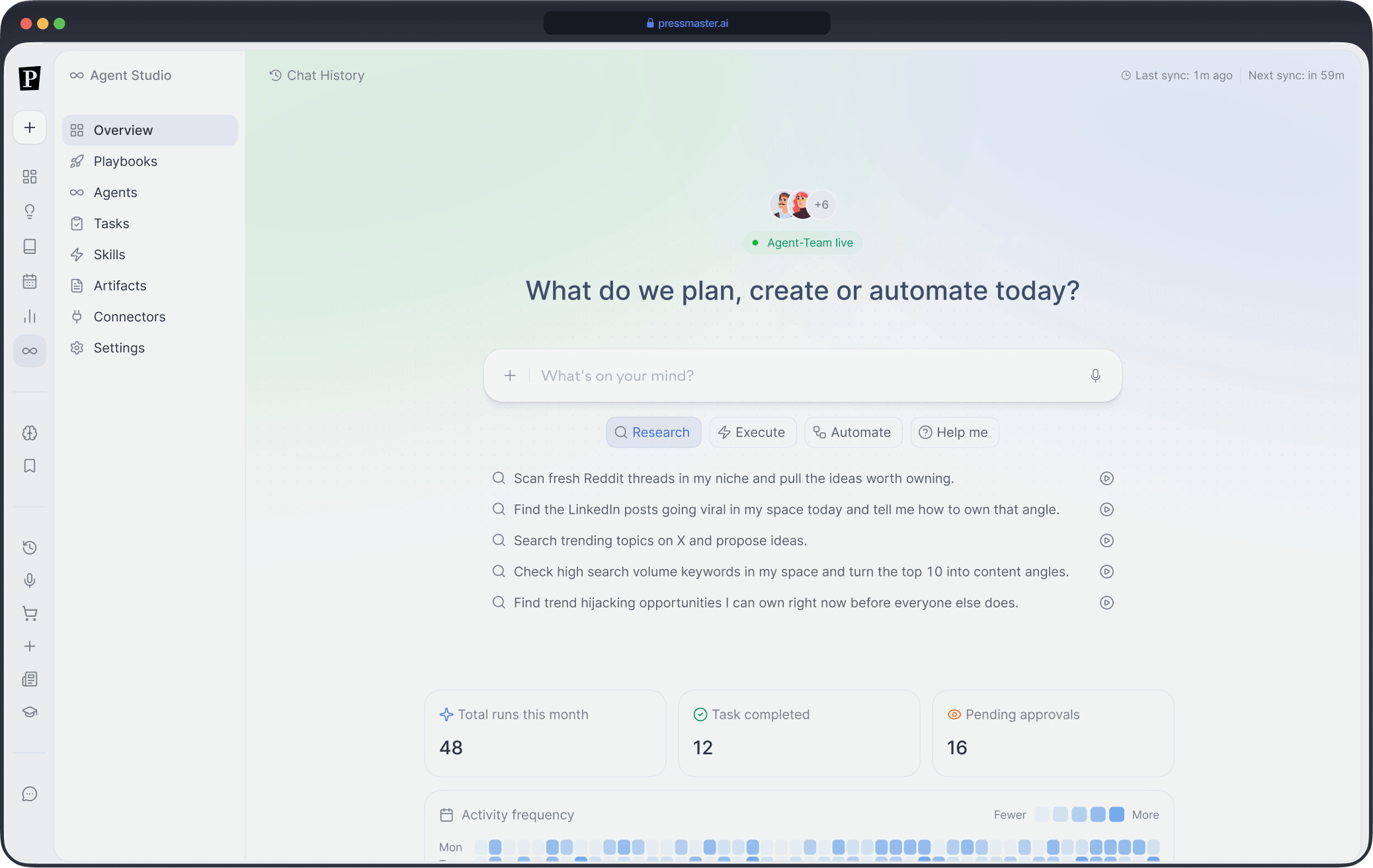This screenshot has width=1373, height=868.
Task: Open Connectors in the sidebar
Action: tap(150, 317)
